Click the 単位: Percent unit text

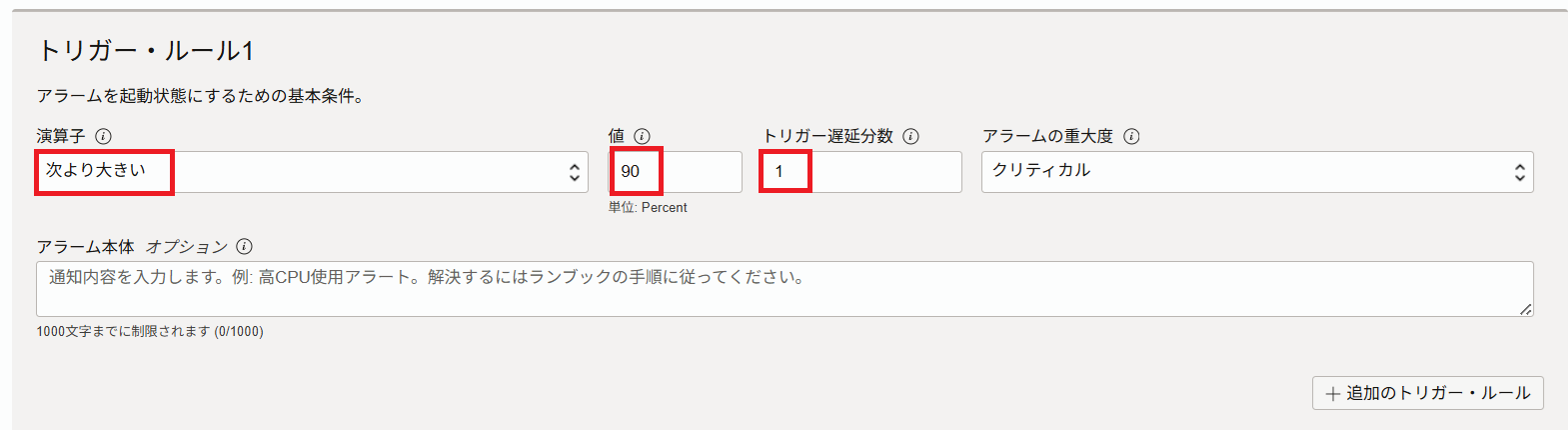648,208
